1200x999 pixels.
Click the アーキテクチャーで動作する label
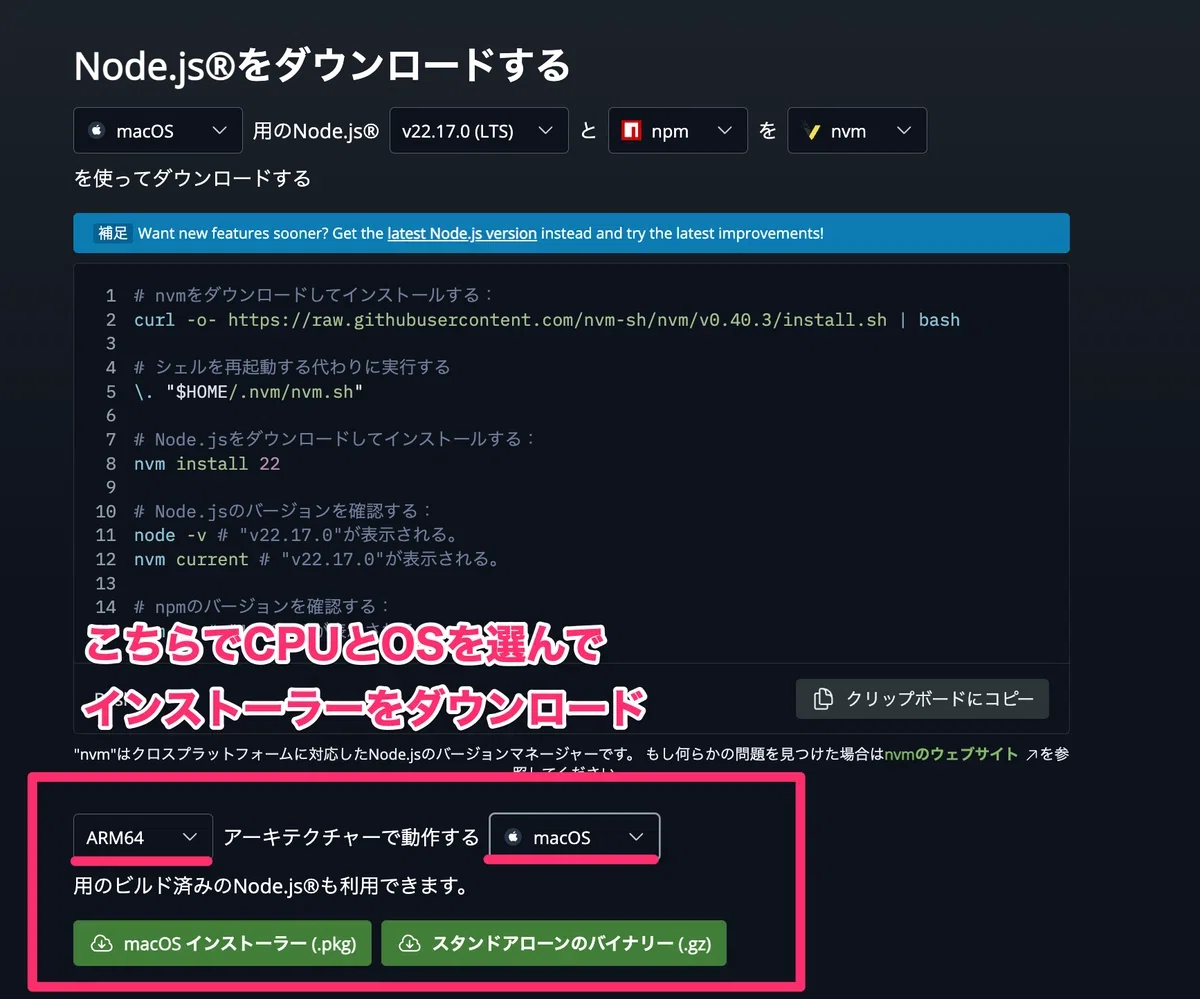(x=351, y=837)
